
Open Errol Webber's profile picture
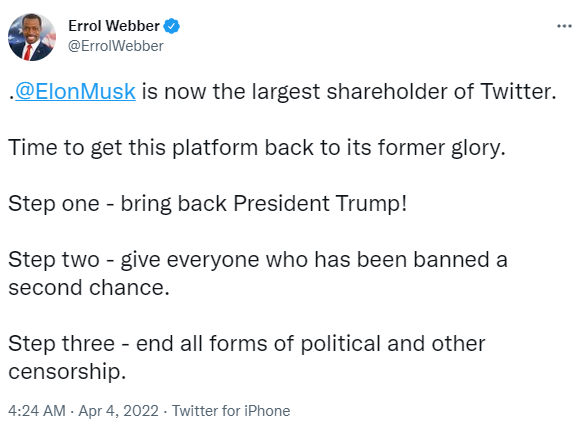pyautogui.click(x=32, y=37)
